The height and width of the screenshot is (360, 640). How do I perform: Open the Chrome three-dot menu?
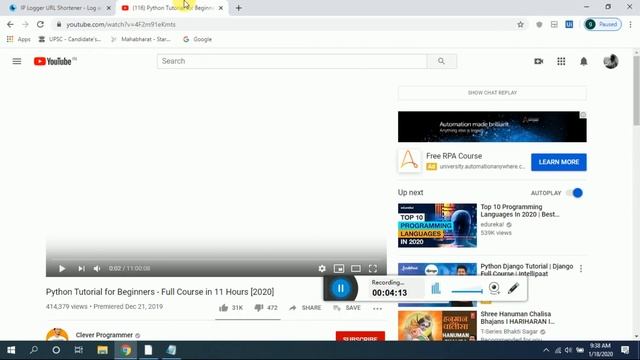point(631,24)
